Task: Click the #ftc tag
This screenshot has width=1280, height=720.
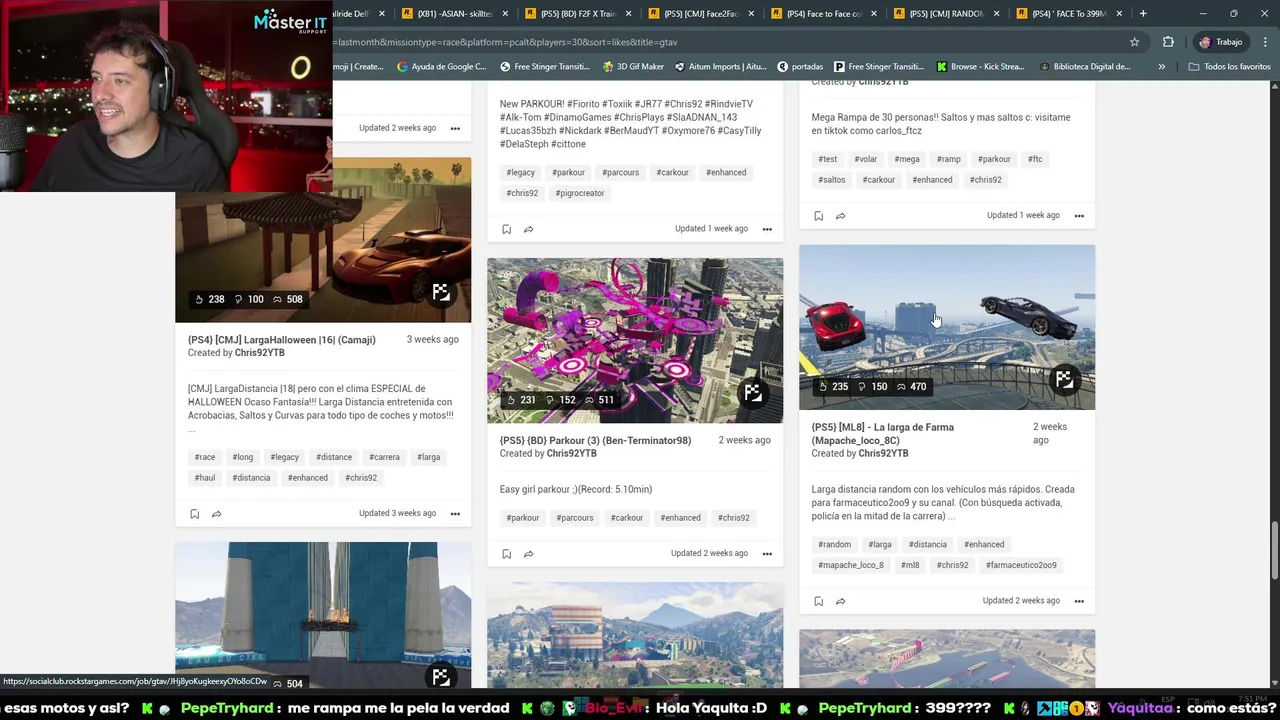Action: tap(1035, 159)
